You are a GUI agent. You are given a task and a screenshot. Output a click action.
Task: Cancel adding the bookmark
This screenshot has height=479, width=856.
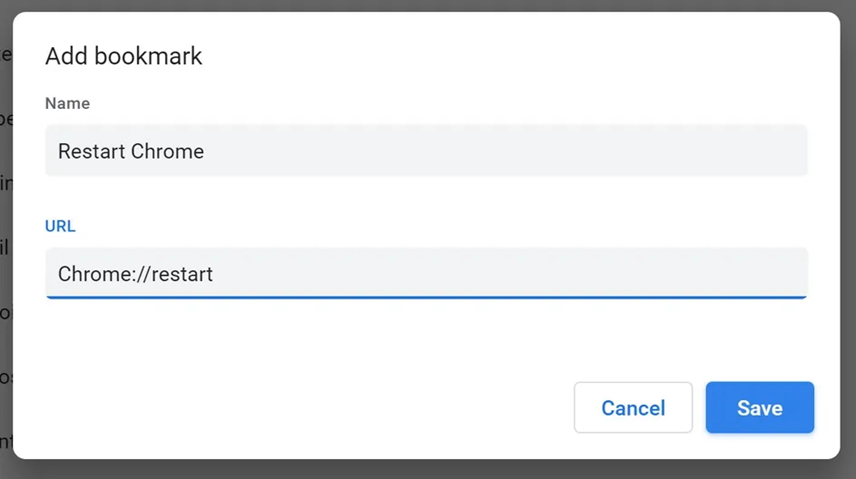click(633, 407)
